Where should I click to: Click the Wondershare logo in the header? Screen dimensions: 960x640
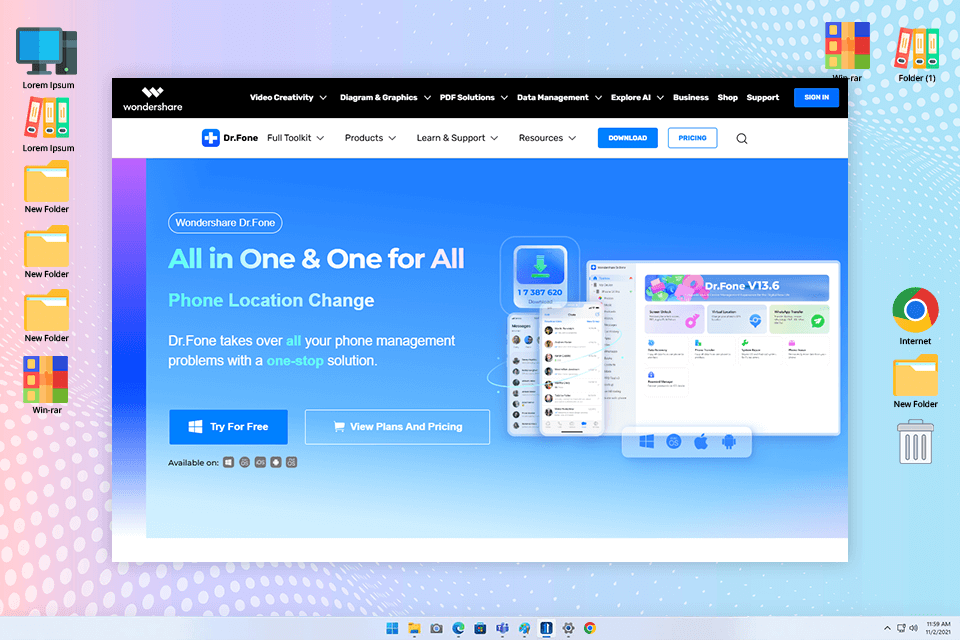[152, 99]
